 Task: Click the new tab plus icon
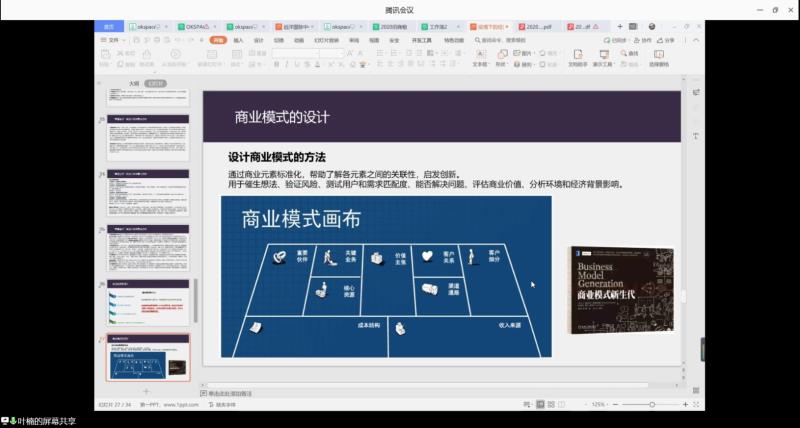tap(619, 27)
